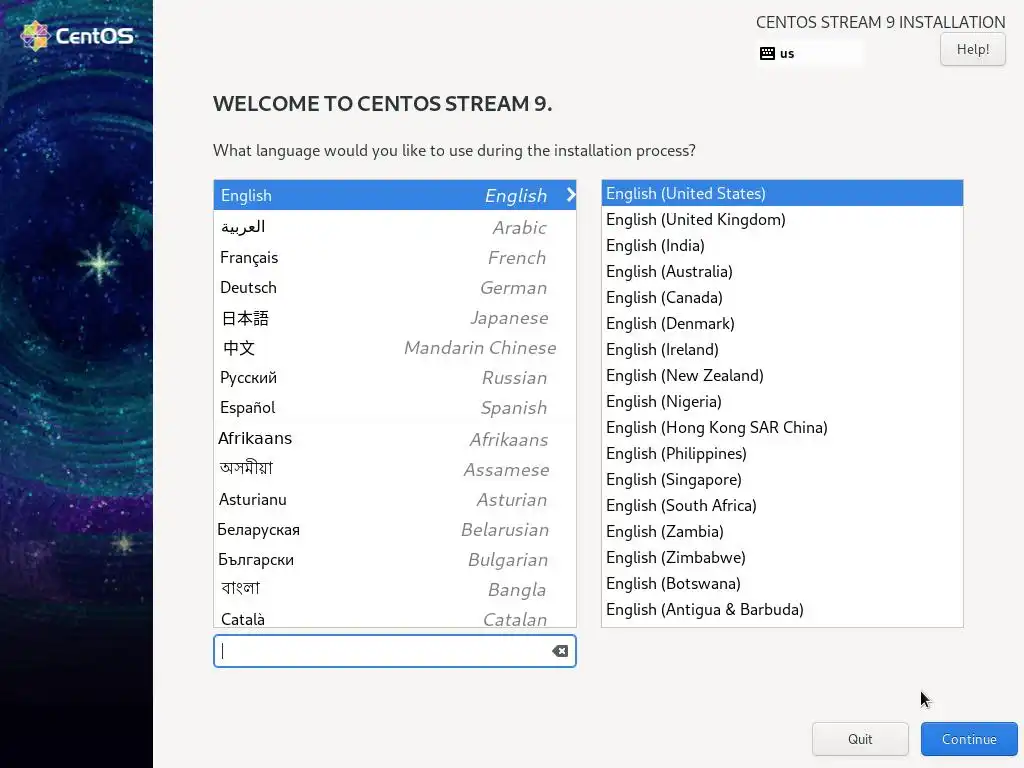
Task: Select English (Ireland) locale
Action: pyautogui.click(x=782, y=349)
